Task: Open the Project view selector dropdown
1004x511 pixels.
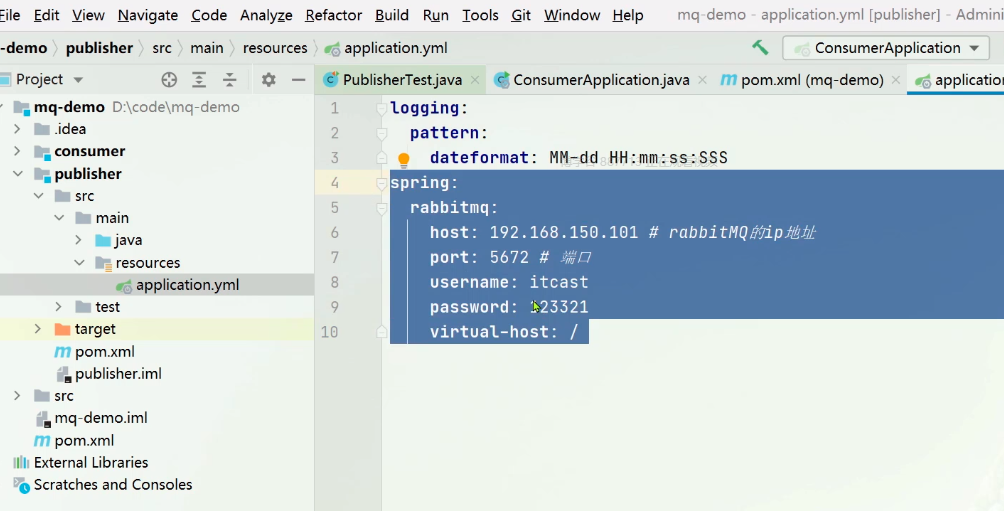Action: (x=78, y=79)
